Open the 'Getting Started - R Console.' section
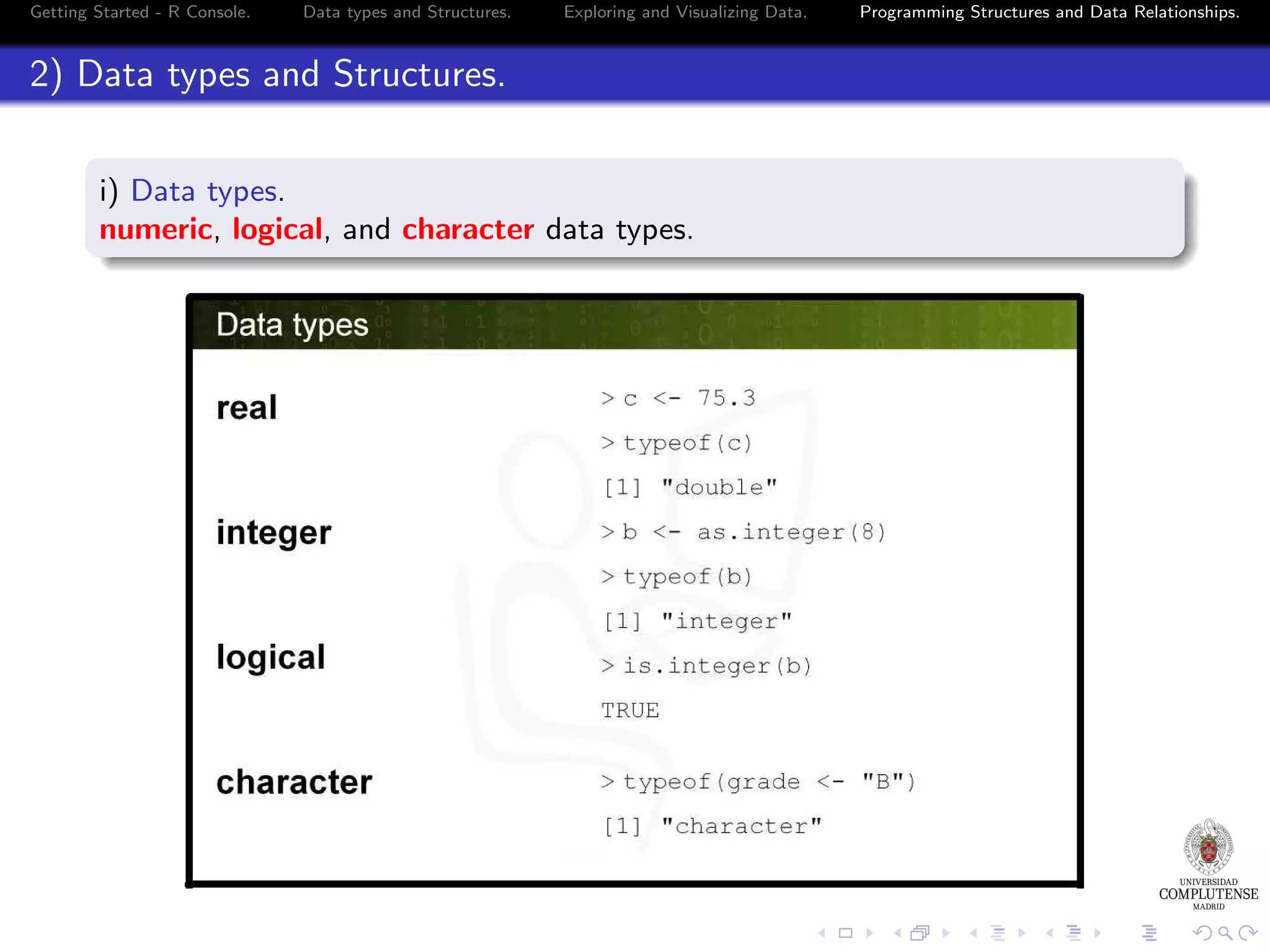1270x952 pixels. pos(140,12)
